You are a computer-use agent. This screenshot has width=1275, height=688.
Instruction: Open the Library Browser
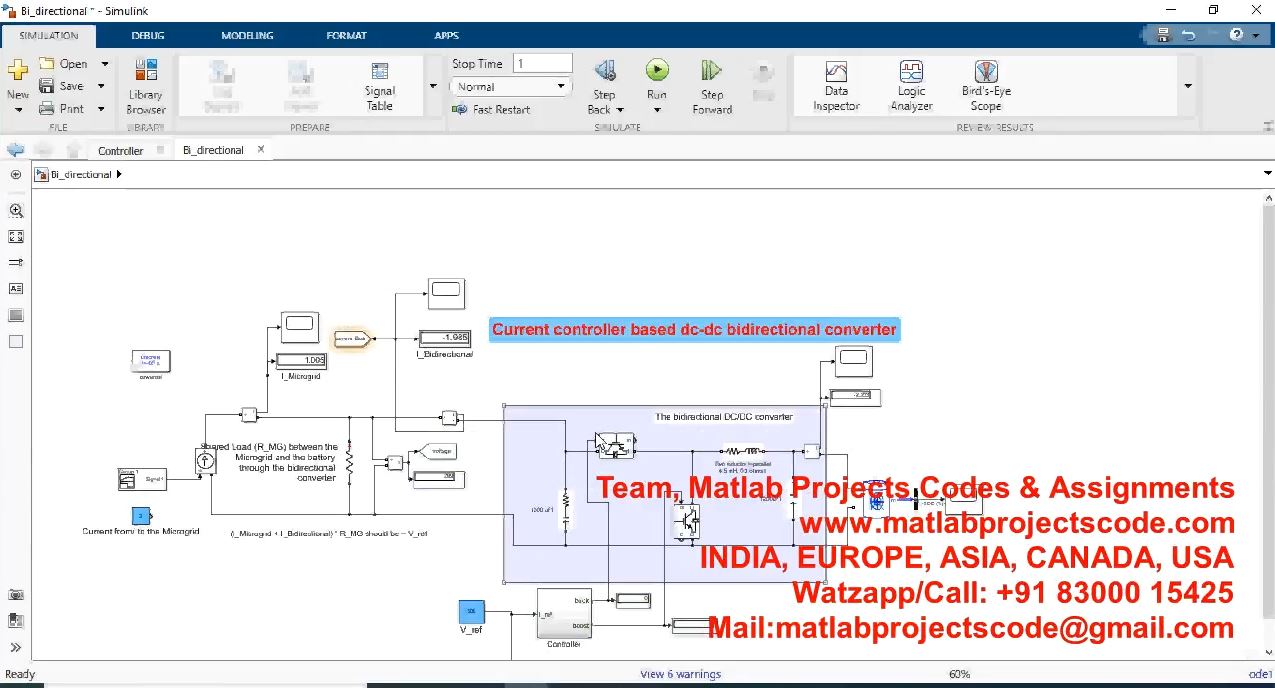pos(146,86)
